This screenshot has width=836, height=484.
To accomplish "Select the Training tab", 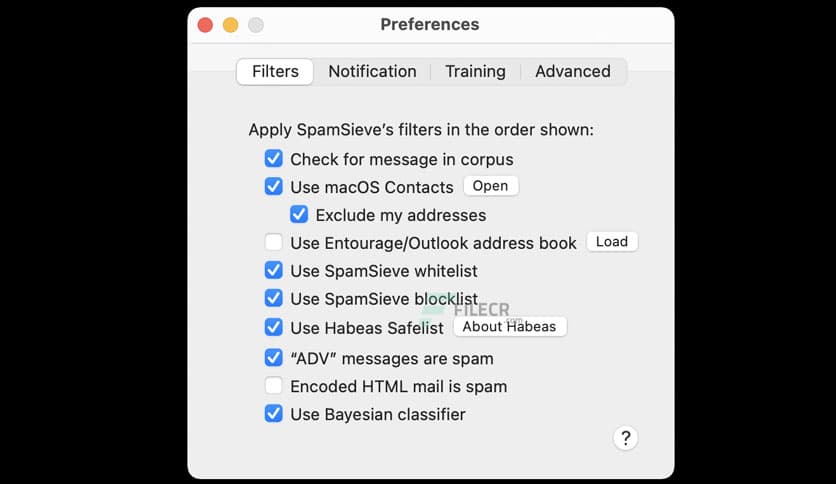I will [475, 72].
